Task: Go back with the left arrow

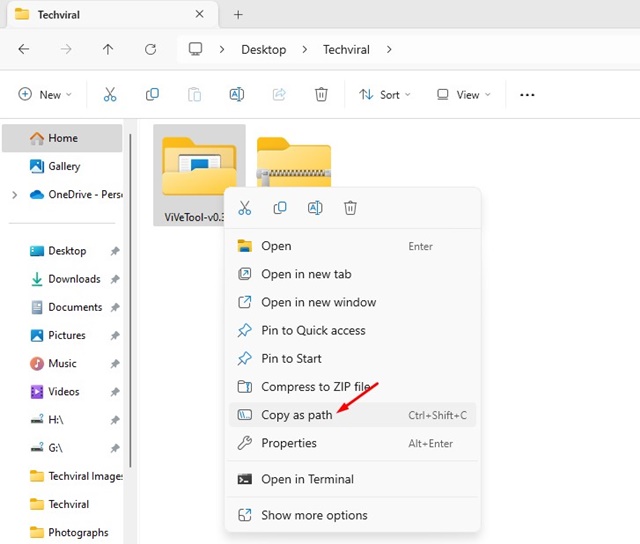Action: 24,49
